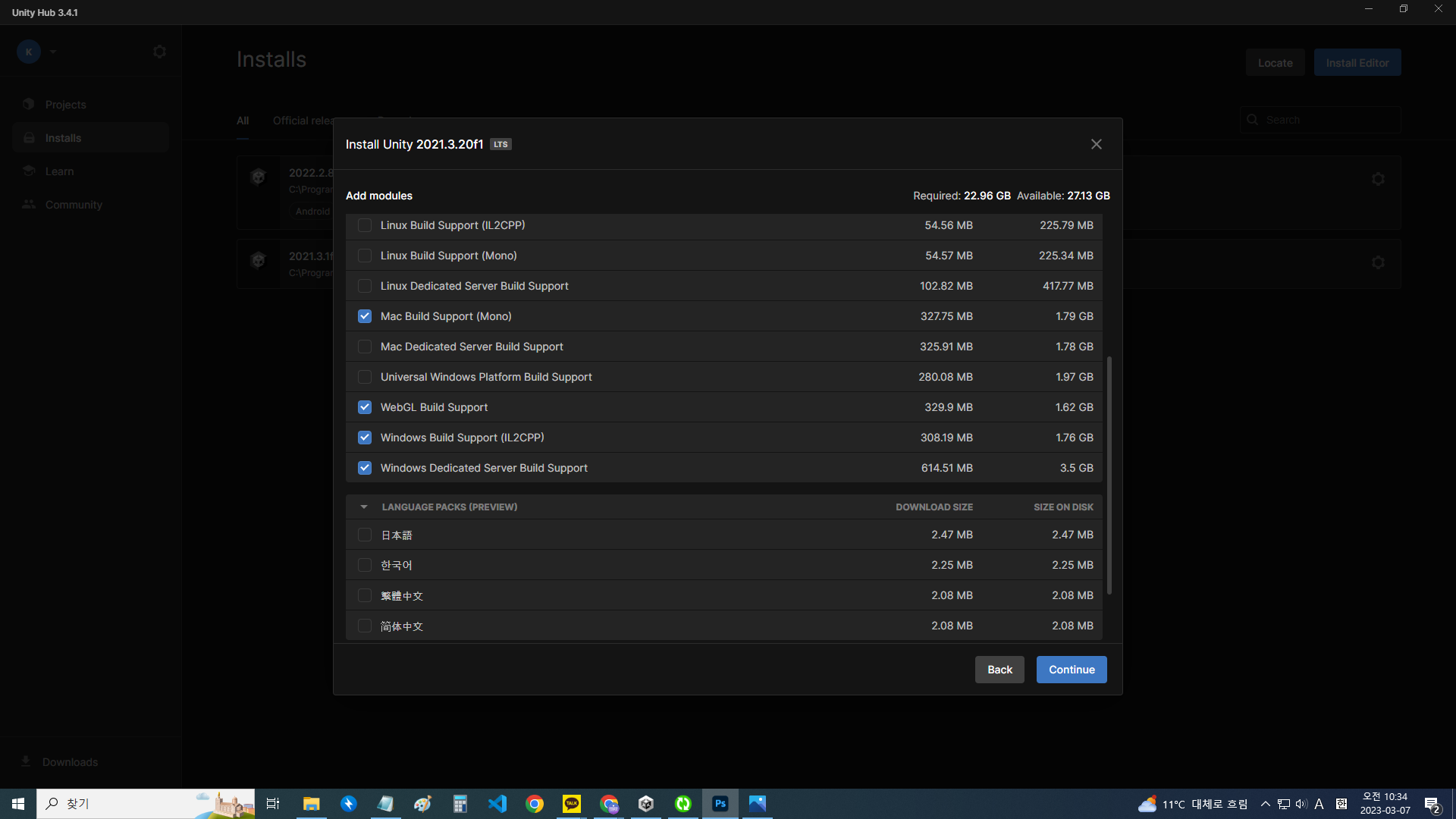Open the Windows Start menu

18,804
